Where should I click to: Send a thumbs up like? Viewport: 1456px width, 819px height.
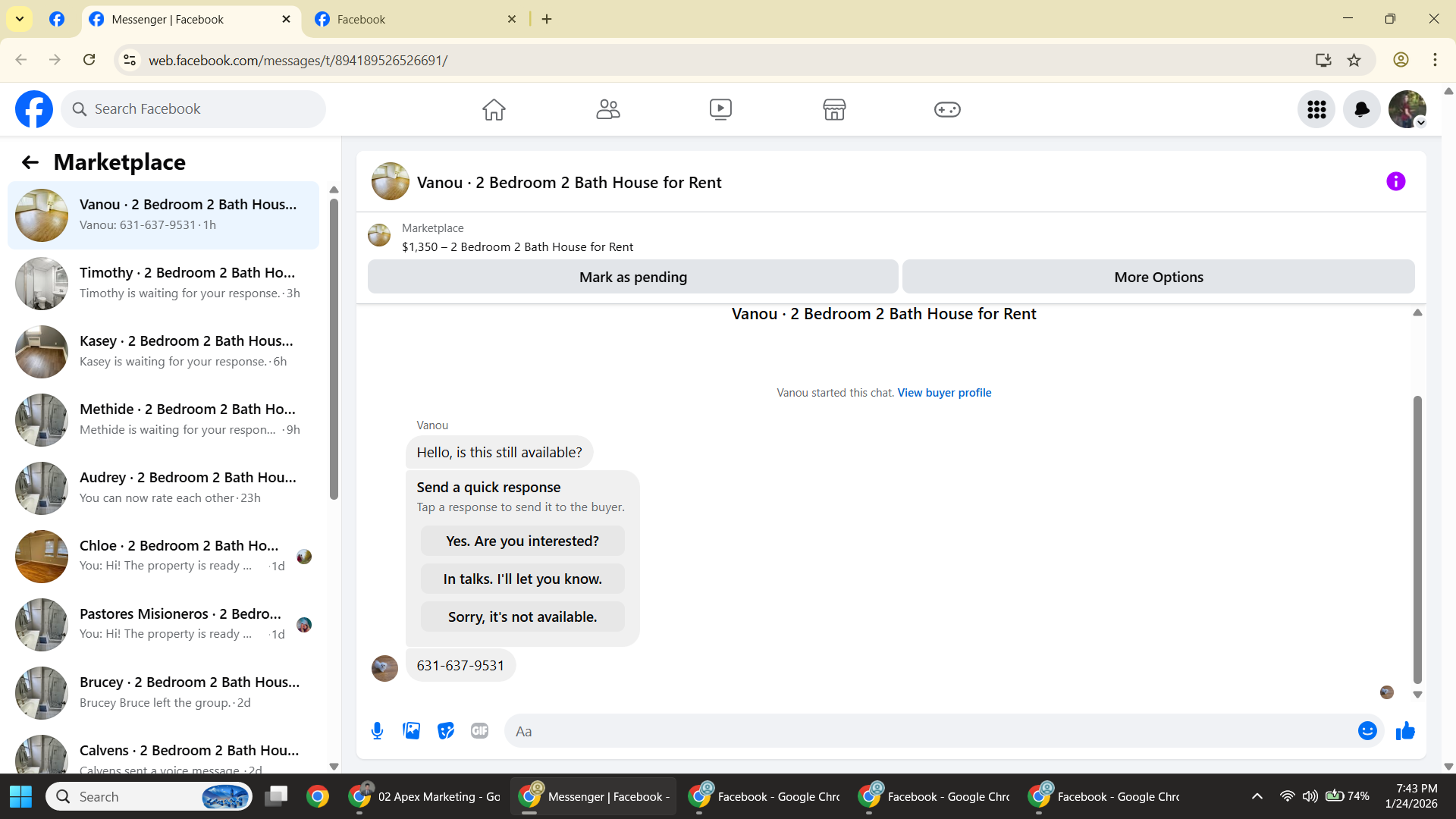coord(1405,731)
